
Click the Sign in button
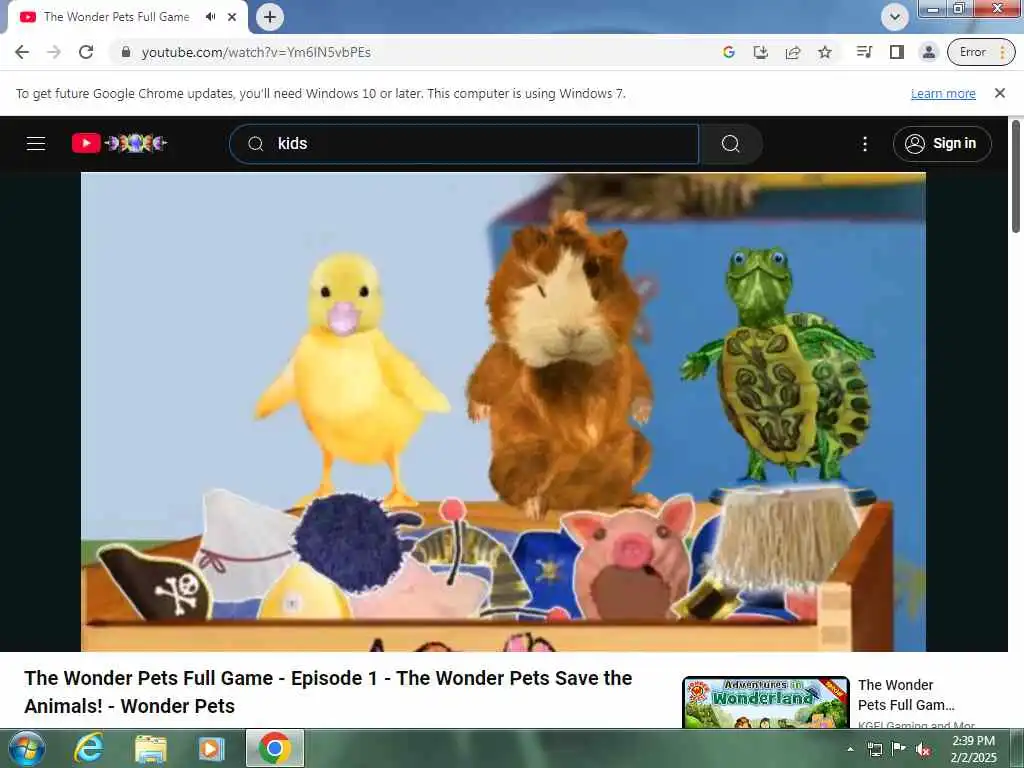click(x=942, y=144)
